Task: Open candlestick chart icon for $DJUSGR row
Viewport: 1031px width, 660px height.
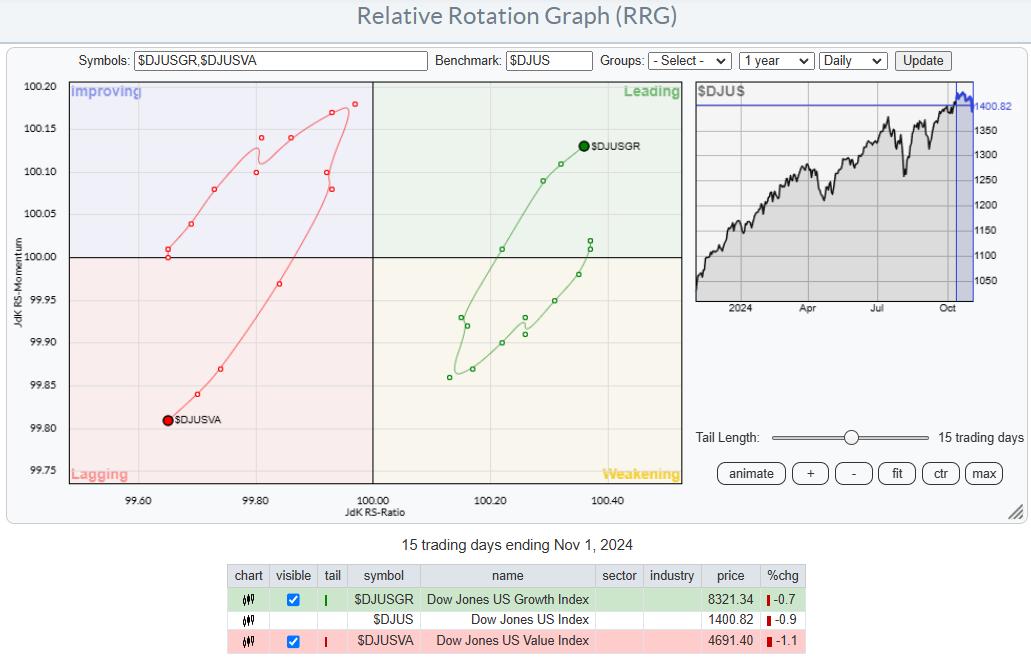Action: (x=247, y=600)
